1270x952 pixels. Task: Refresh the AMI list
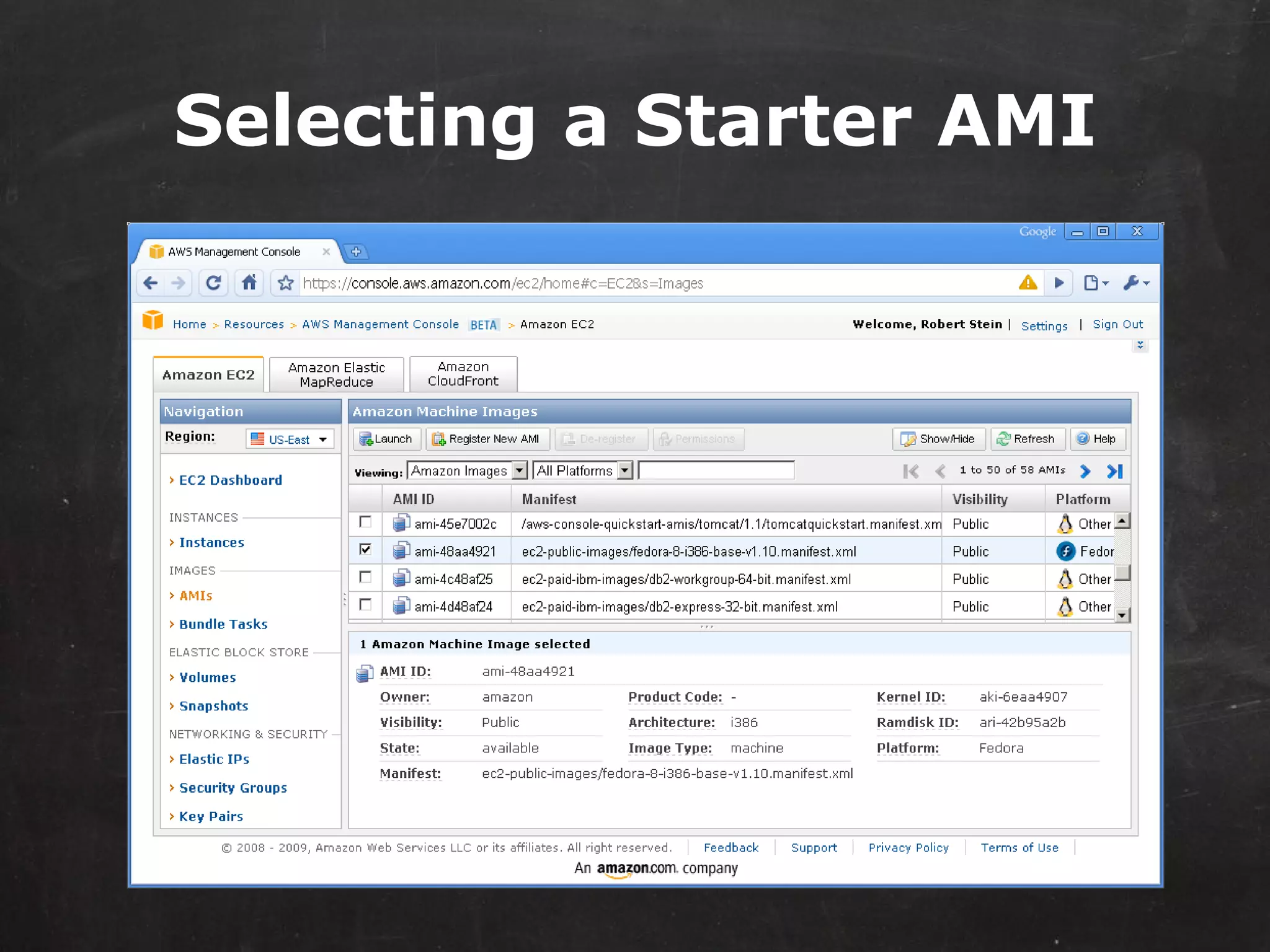tap(1027, 439)
